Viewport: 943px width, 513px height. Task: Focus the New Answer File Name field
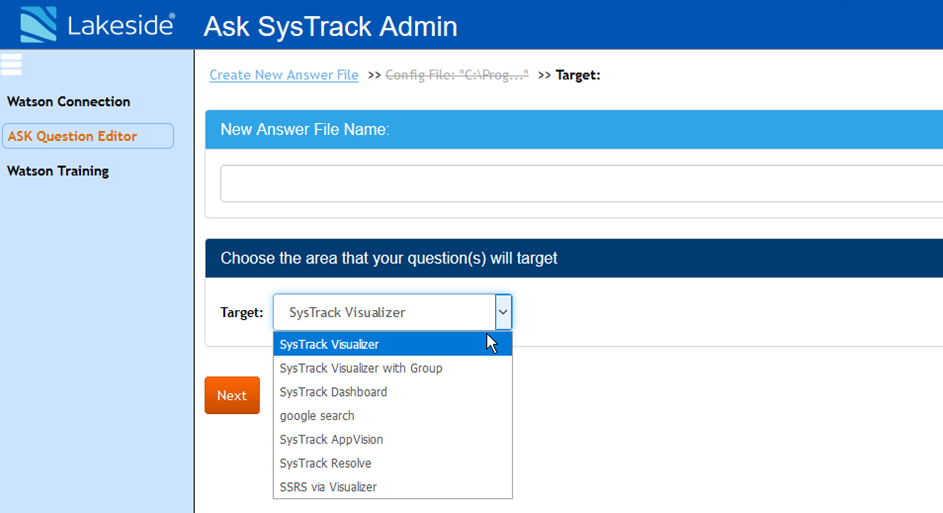581,183
